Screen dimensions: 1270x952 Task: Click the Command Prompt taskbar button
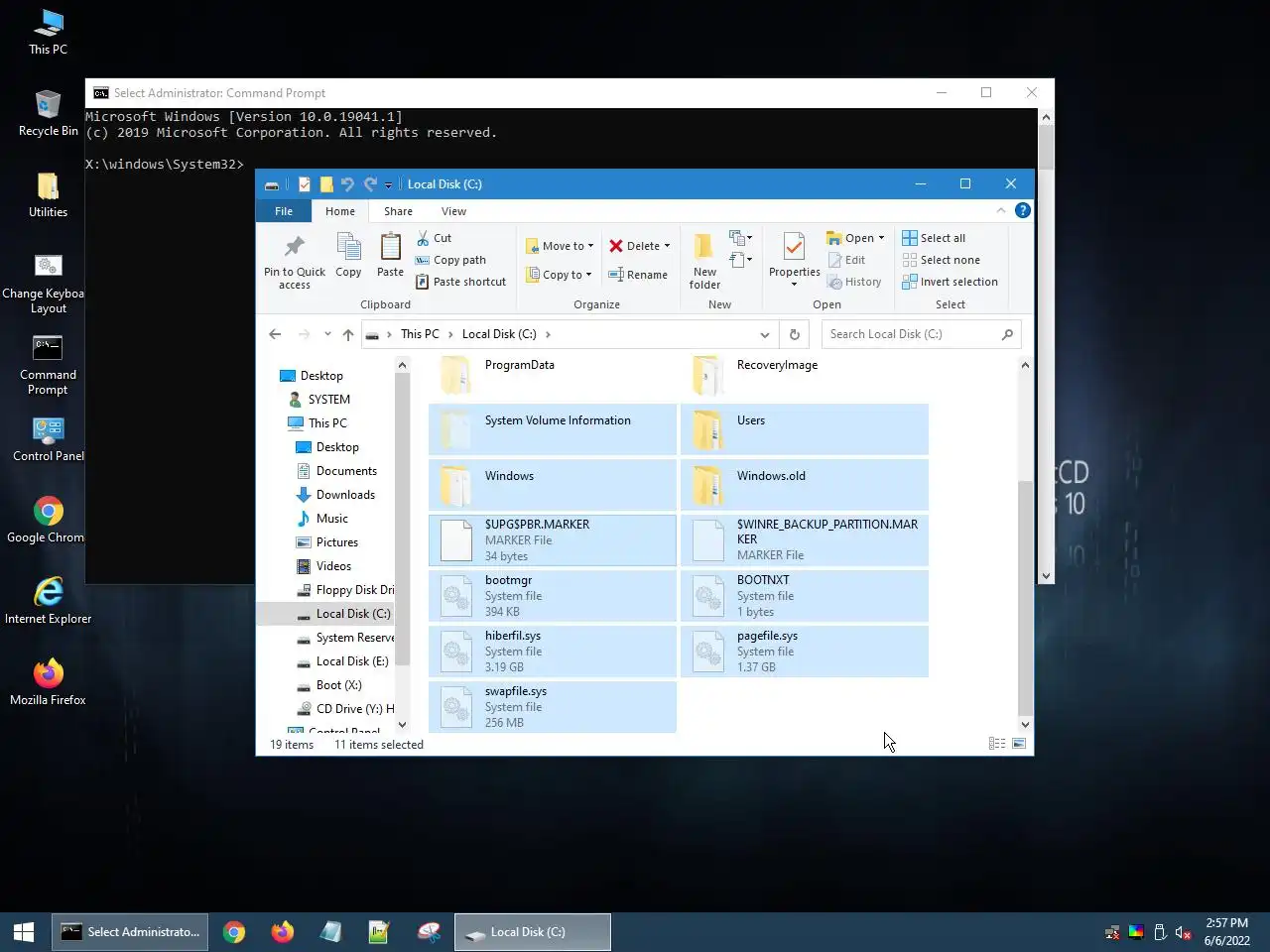[130, 932]
